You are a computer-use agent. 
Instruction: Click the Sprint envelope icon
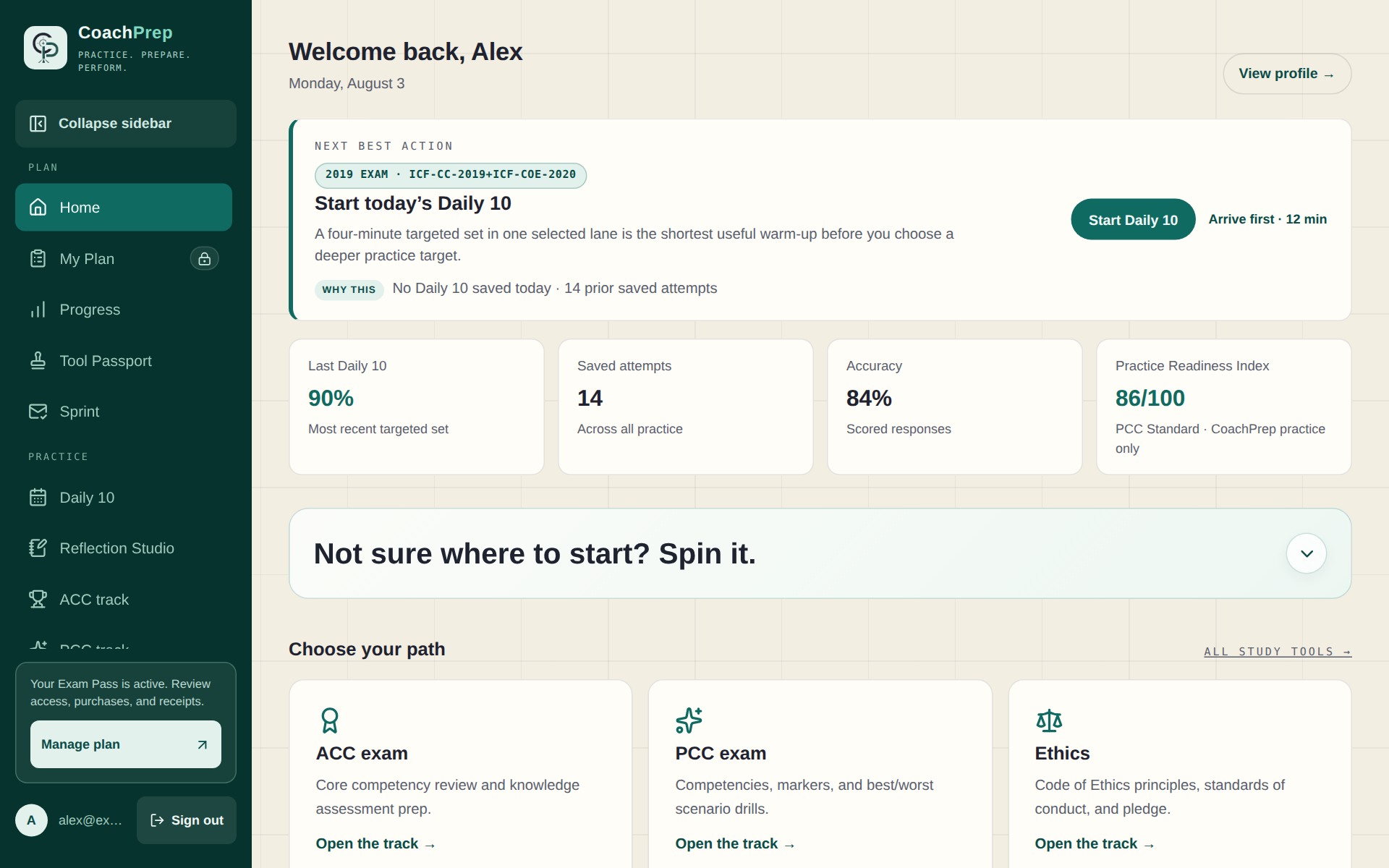38,412
